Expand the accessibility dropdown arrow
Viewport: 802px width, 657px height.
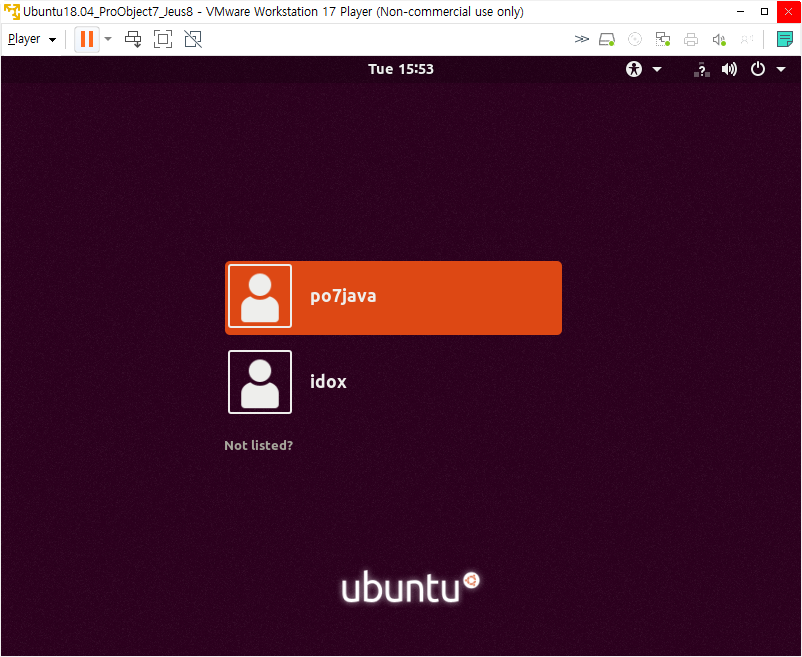(657, 69)
